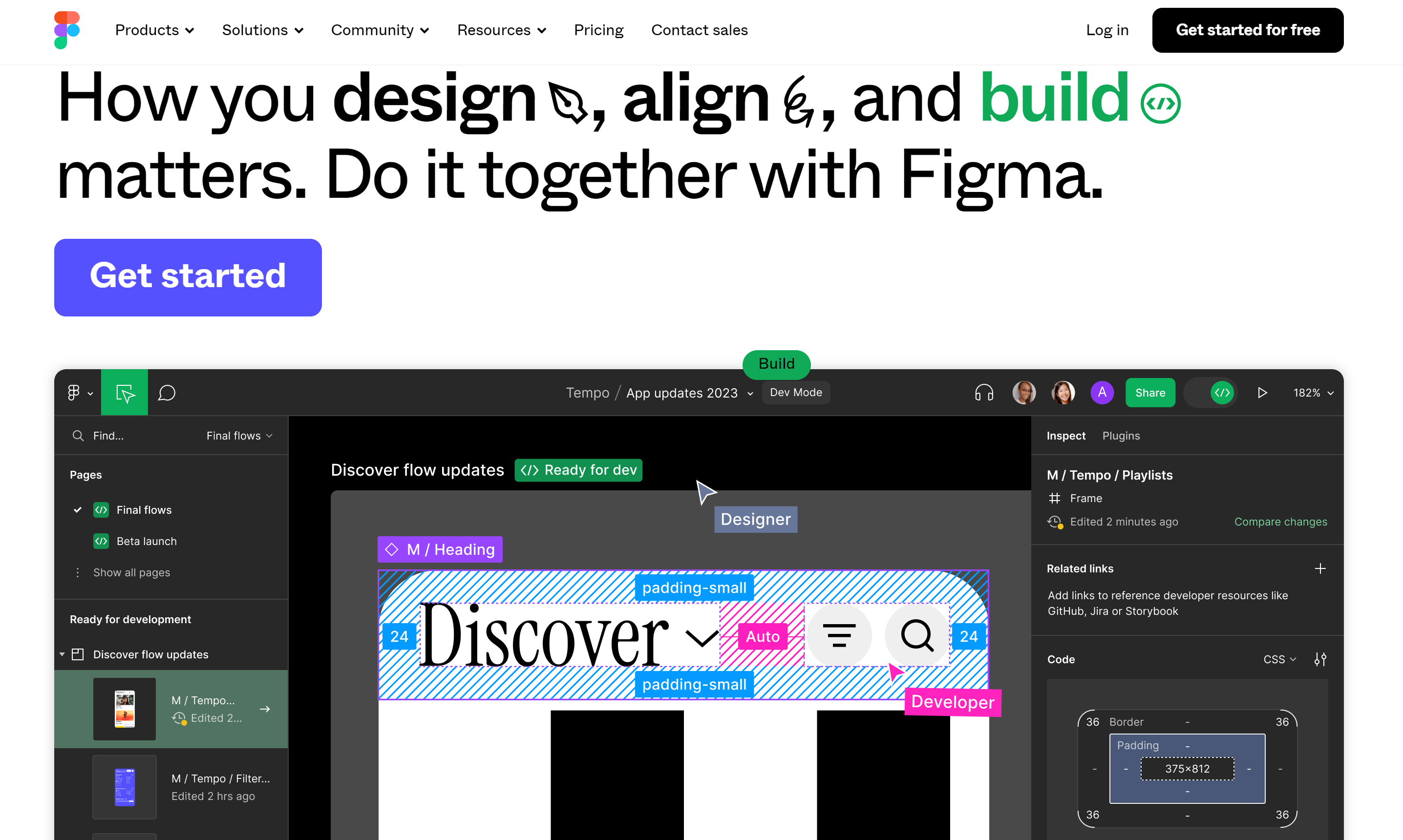Click the Ready for dev badge toggle

(x=578, y=469)
